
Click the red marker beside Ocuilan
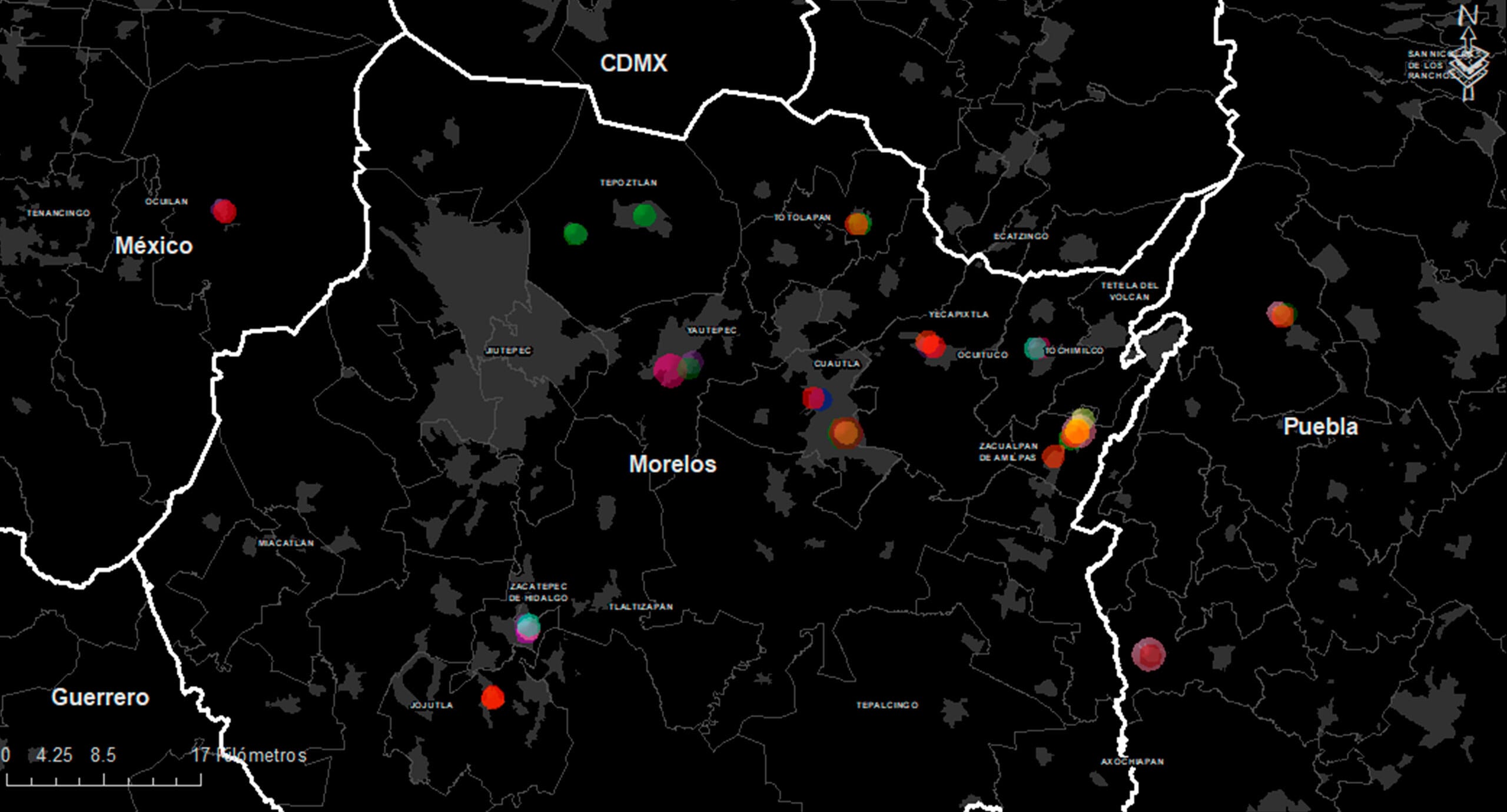[224, 211]
